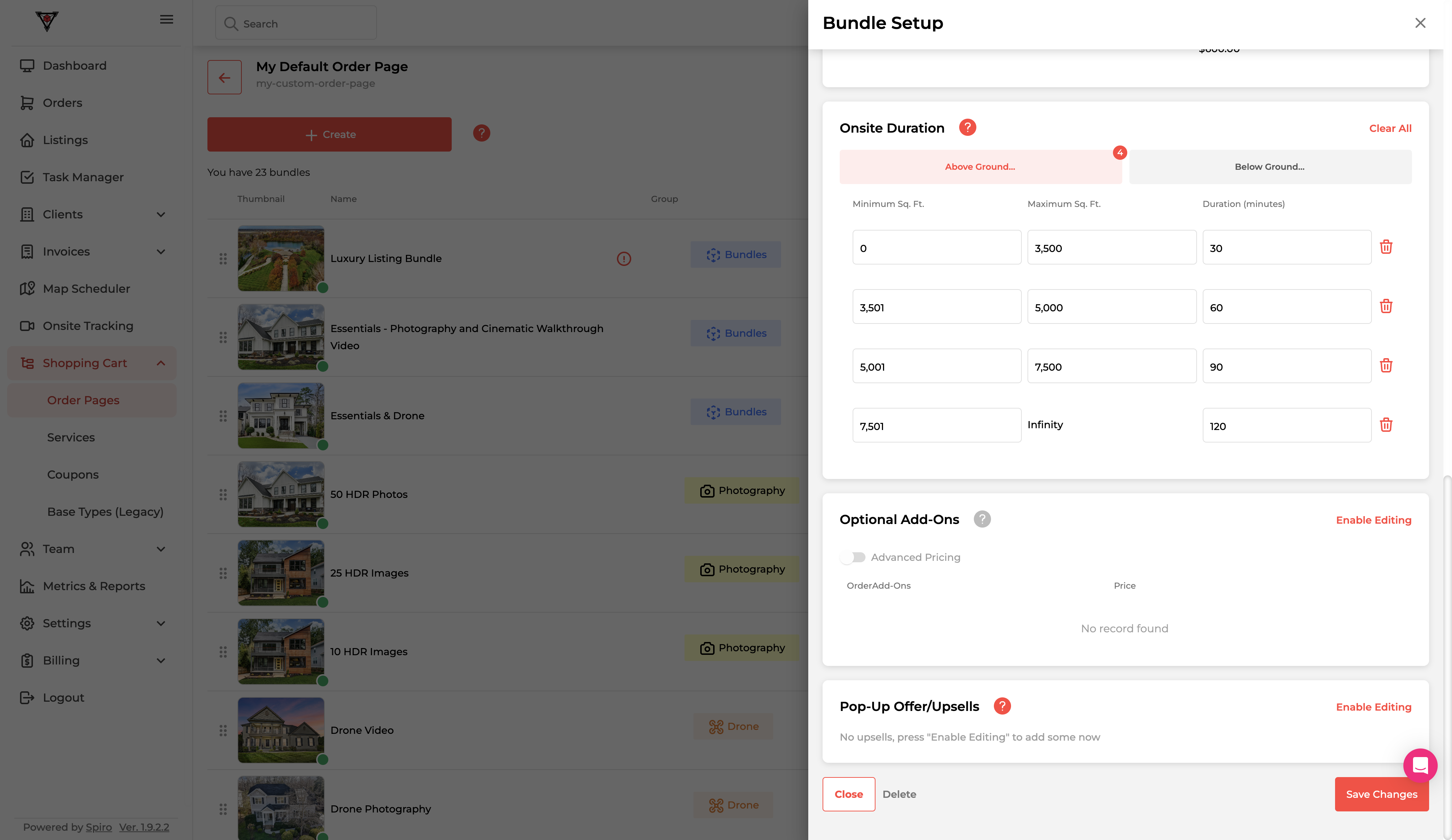
Task: Delete the 0 to 3,500 sq ft duration row
Action: (1386, 247)
